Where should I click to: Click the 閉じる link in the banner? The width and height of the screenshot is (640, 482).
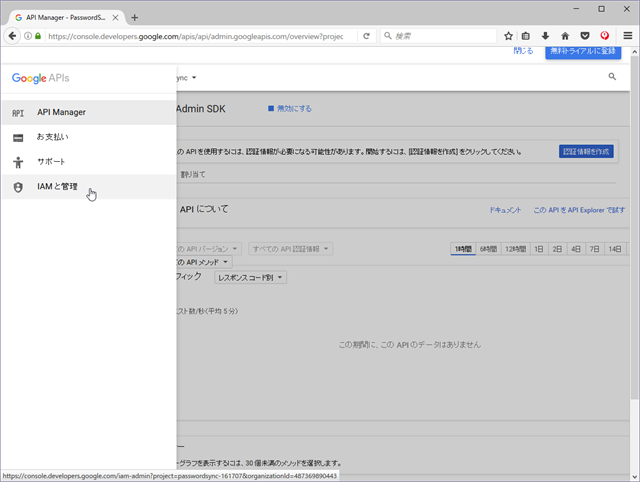[x=523, y=51]
